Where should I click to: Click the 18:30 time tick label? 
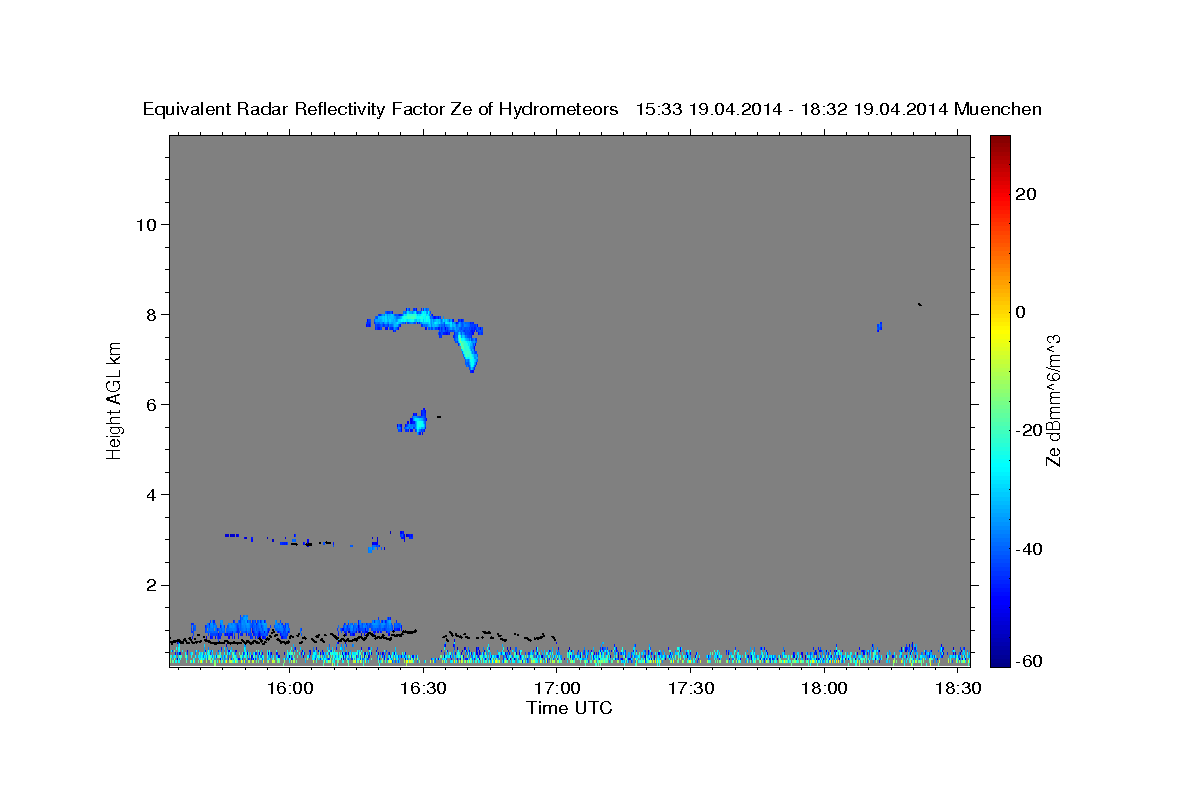[957, 689]
